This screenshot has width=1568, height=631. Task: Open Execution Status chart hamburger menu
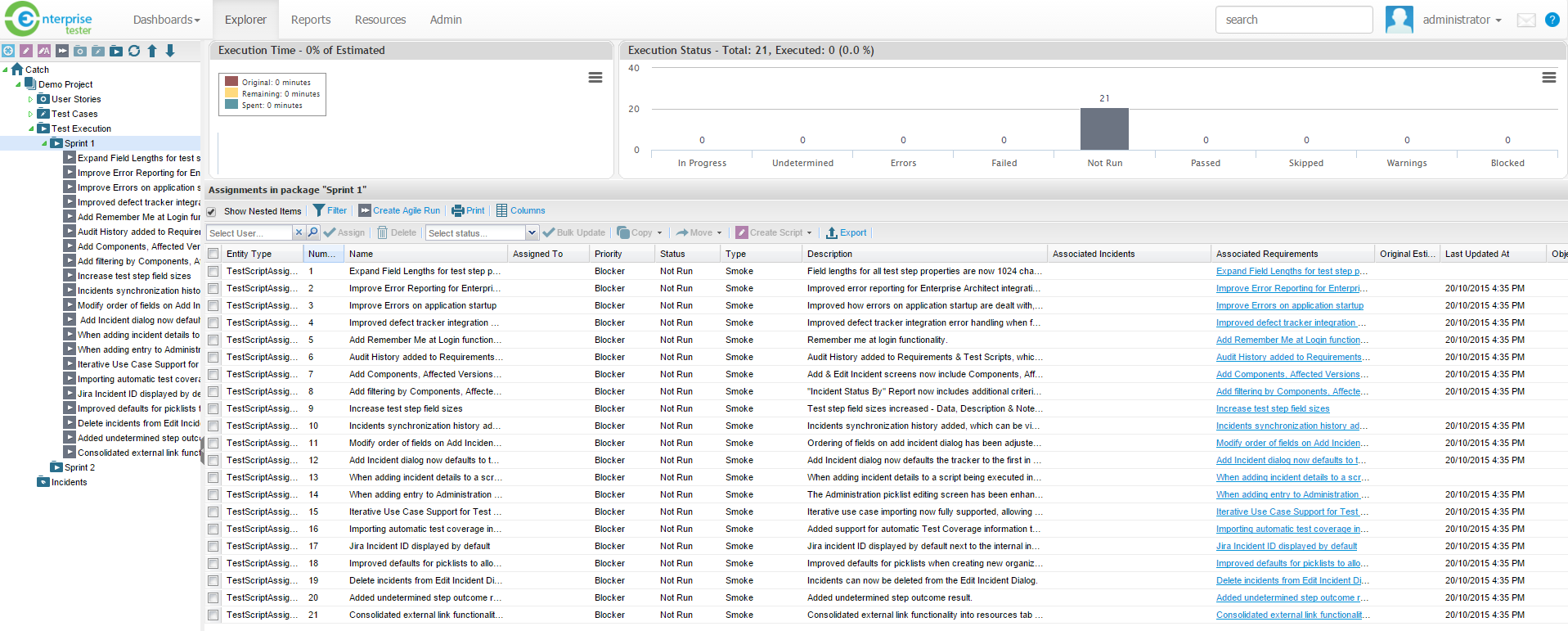coord(1548,78)
